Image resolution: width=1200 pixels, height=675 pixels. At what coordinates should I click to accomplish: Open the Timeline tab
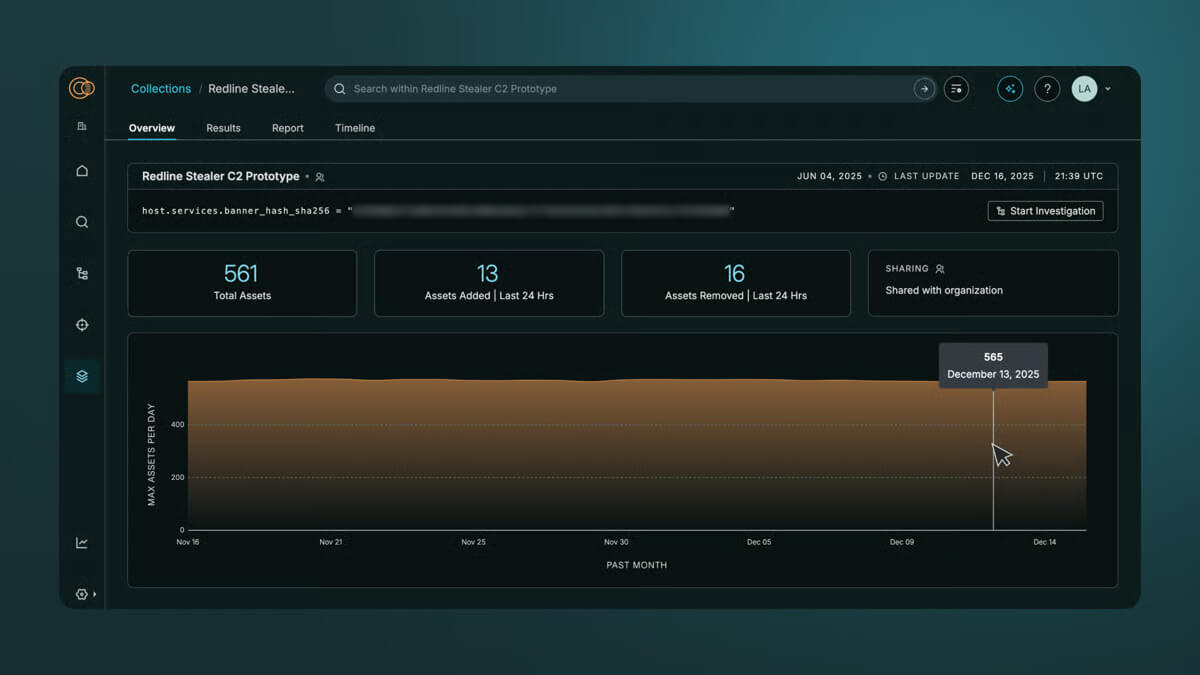[x=355, y=128]
